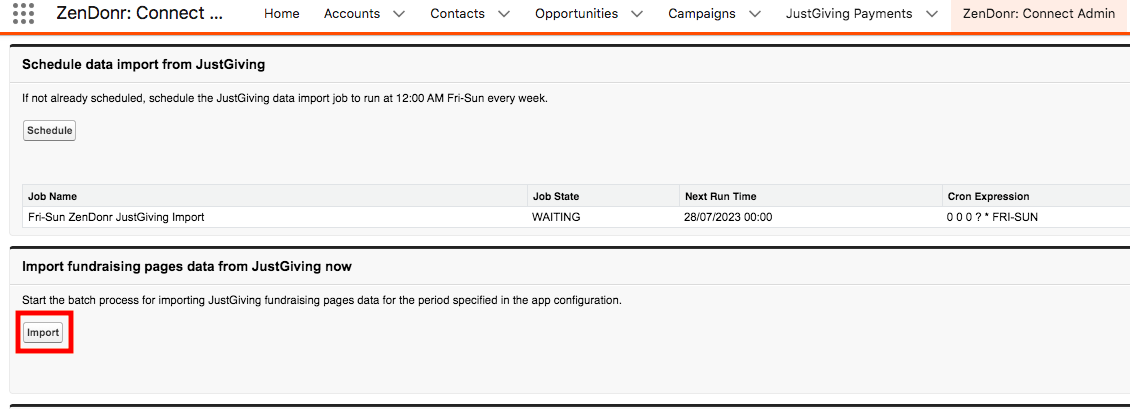The image size is (1130, 409).
Task: Click the Import button
Action: click(43, 333)
